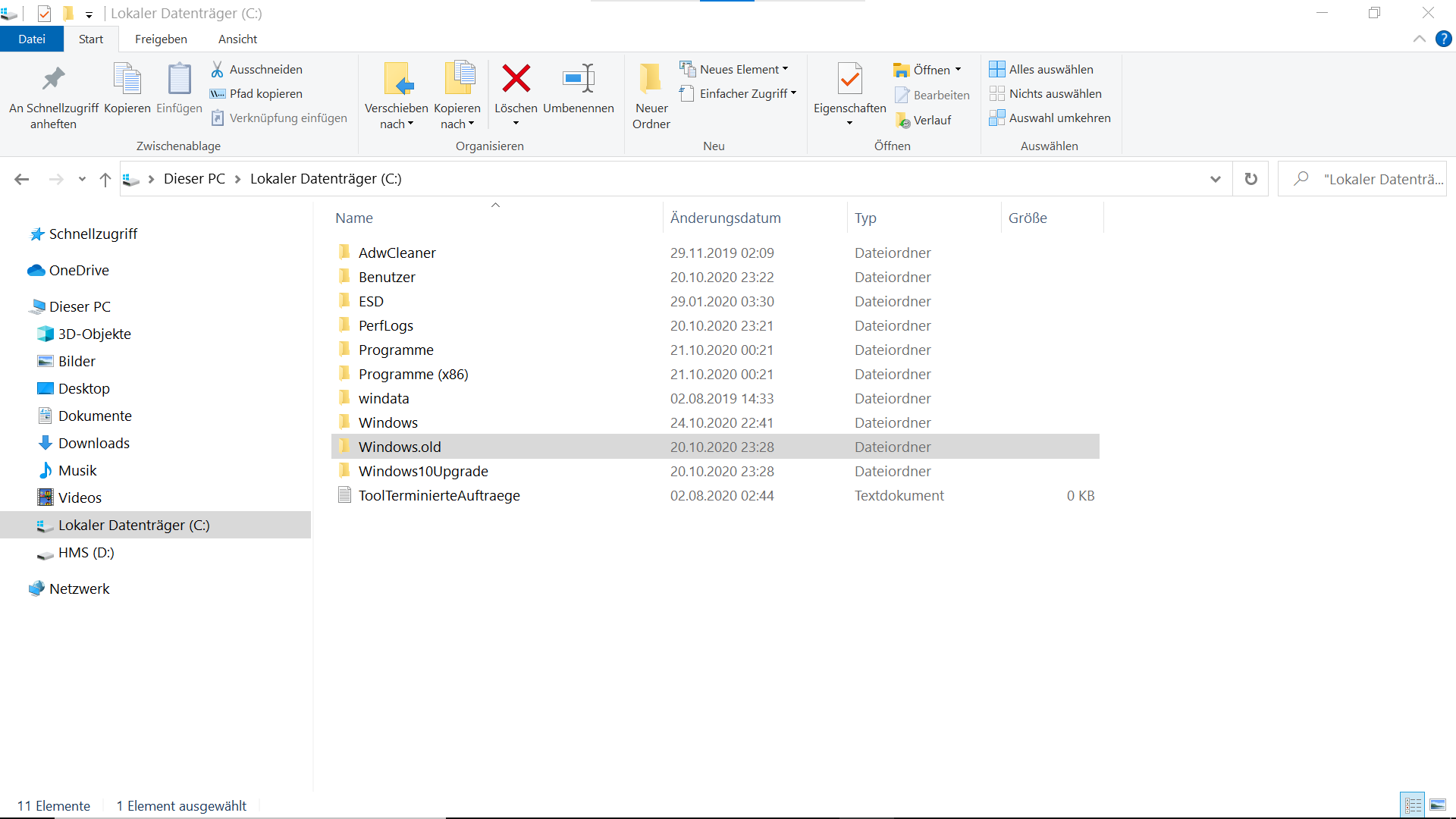This screenshot has width=1456, height=819.
Task: Open the Datei menu tab
Action: click(x=32, y=39)
